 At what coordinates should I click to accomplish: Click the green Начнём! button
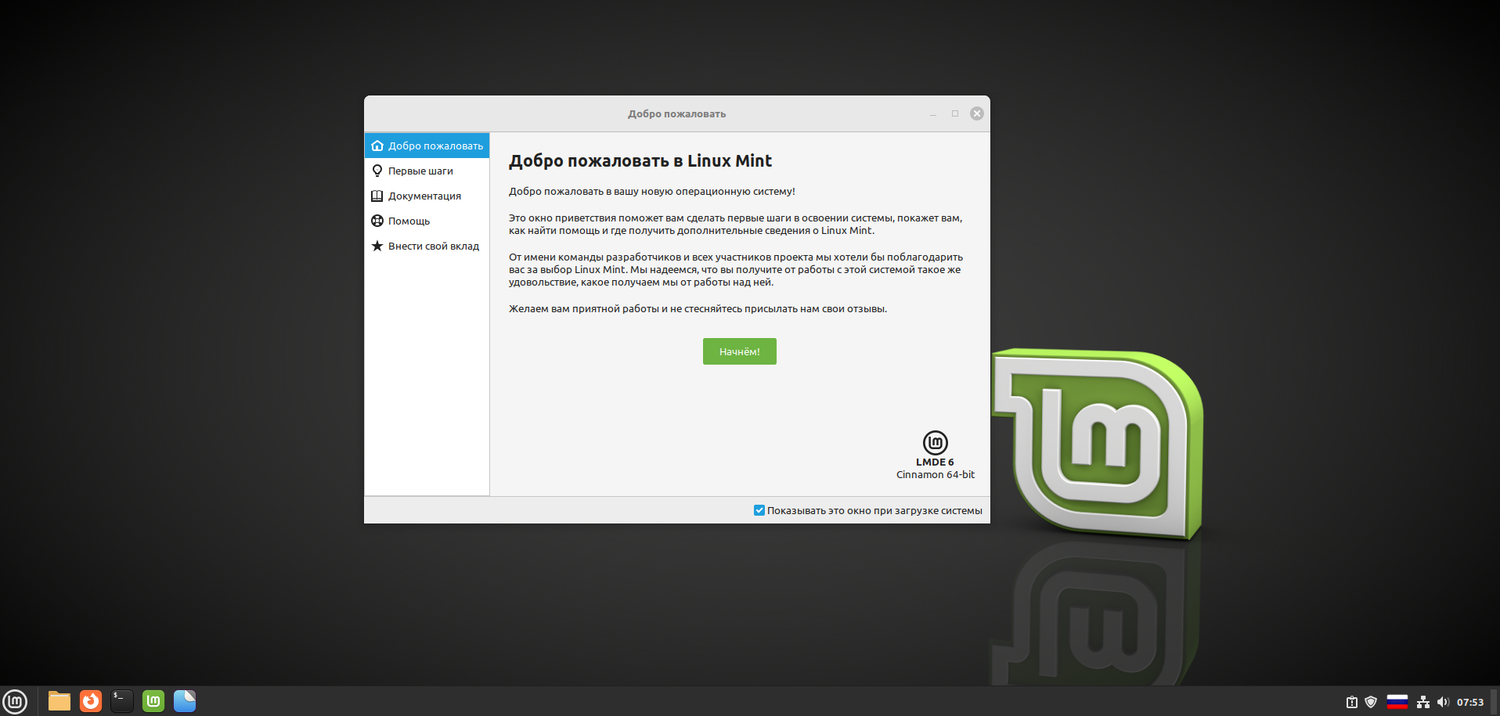tap(739, 352)
